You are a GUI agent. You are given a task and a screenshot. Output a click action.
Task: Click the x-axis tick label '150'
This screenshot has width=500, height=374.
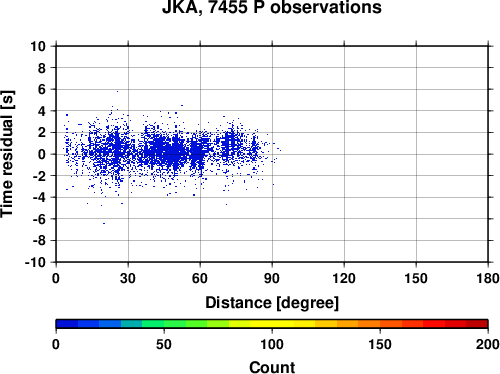tap(416, 278)
